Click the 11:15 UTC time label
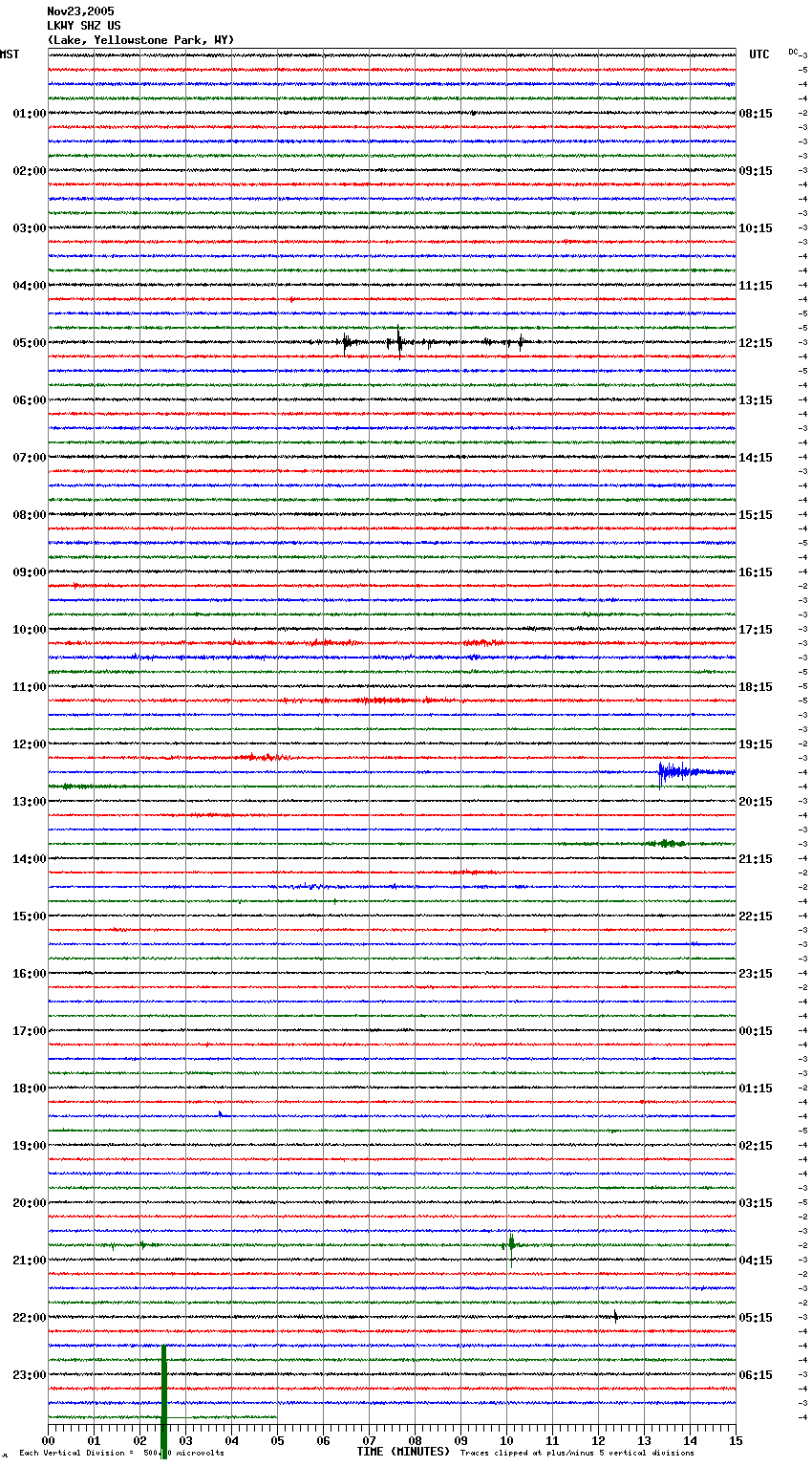 pos(756,286)
